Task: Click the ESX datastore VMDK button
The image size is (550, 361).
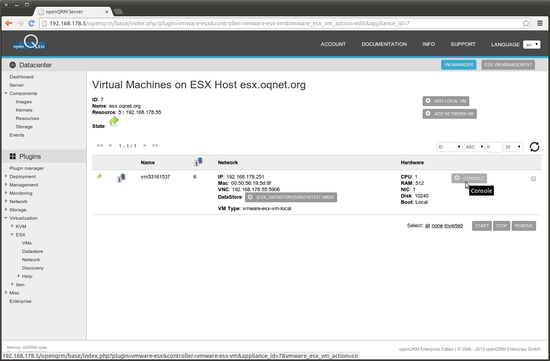Action: (291, 197)
